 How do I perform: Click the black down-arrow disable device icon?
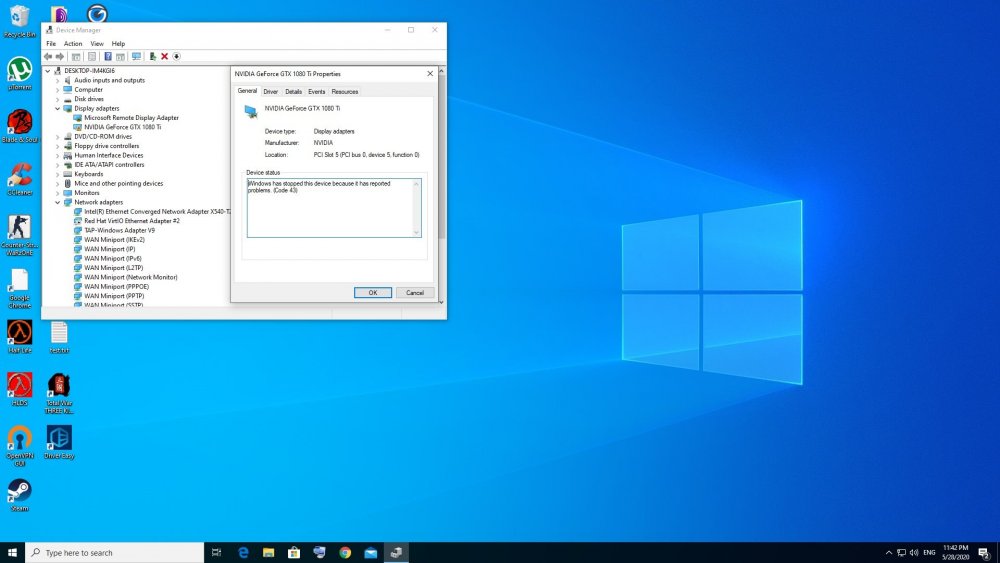point(177,57)
